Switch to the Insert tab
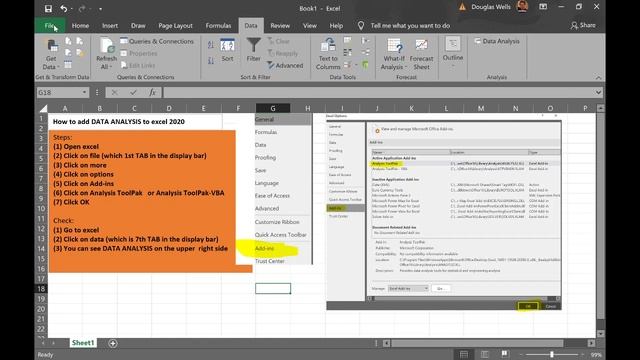Screen dimensions: 640x360 [110, 26]
